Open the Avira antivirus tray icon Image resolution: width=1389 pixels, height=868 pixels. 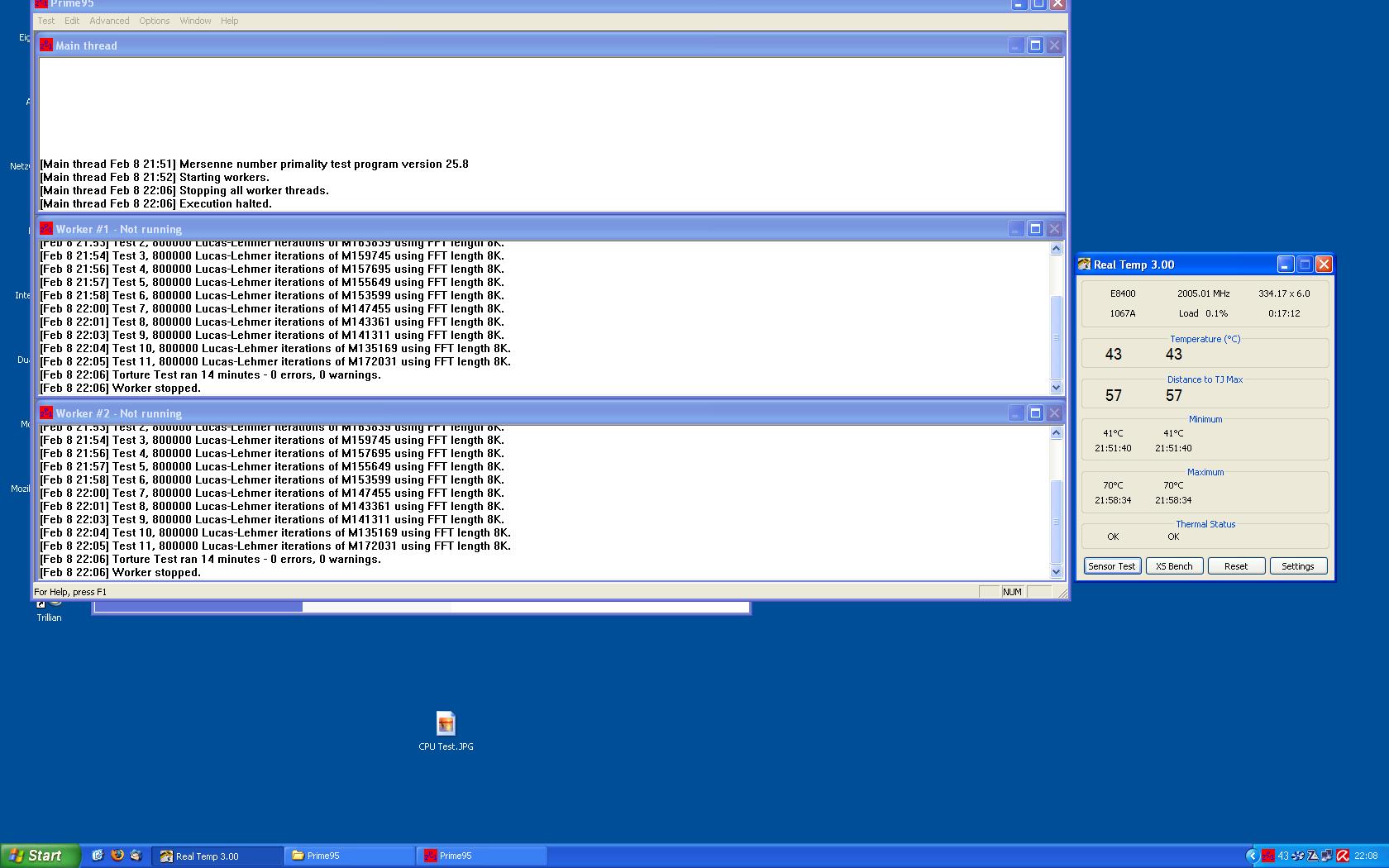click(1343, 856)
